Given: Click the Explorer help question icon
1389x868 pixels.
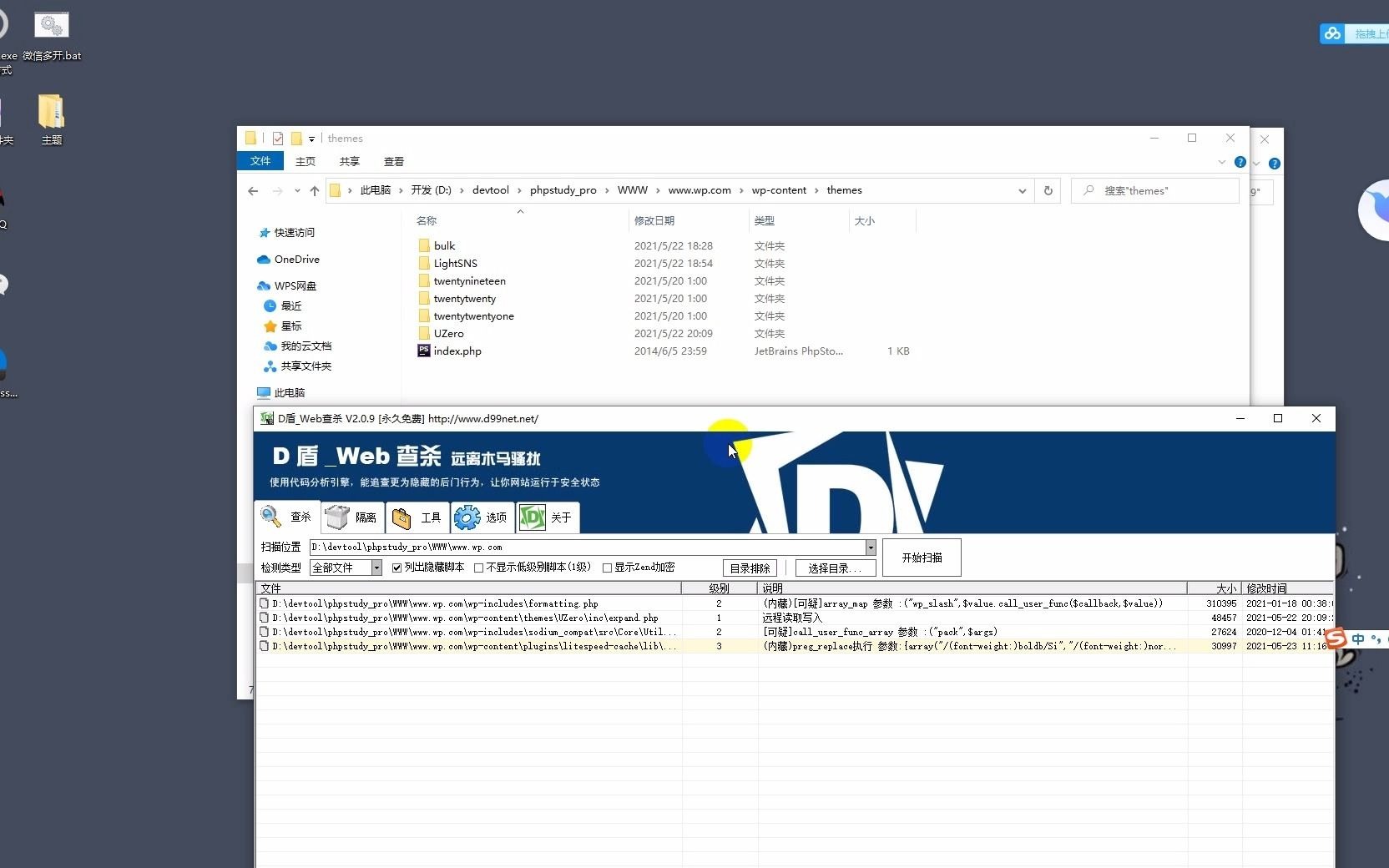Looking at the screenshot, I should [x=1240, y=162].
